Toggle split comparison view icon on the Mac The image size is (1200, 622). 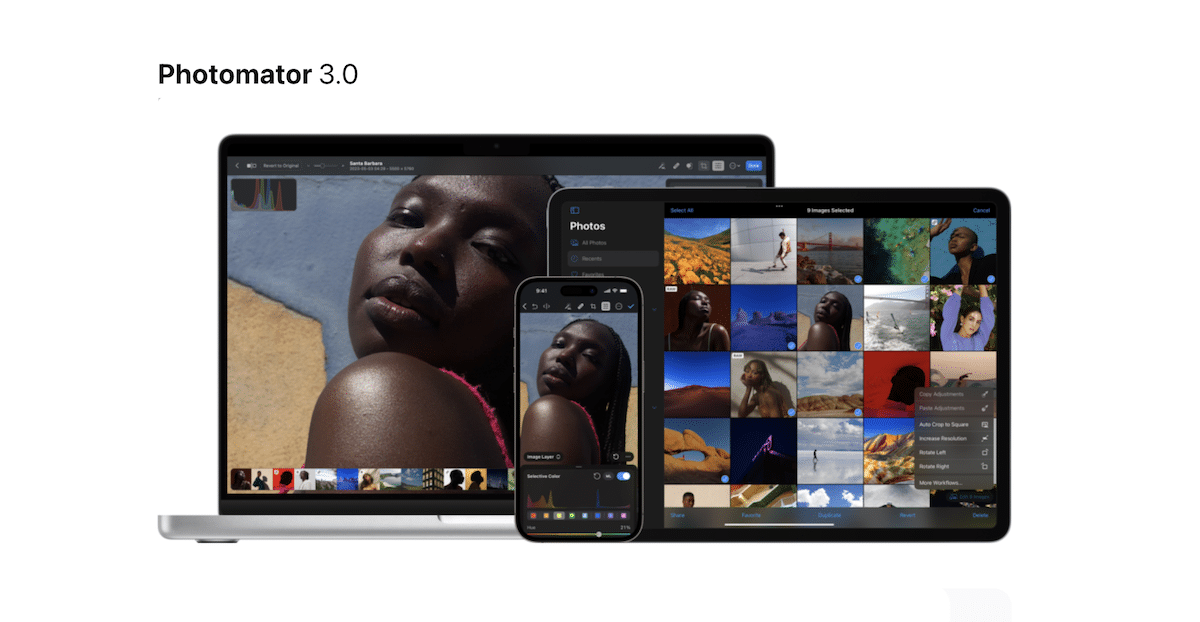[x=251, y=165]
